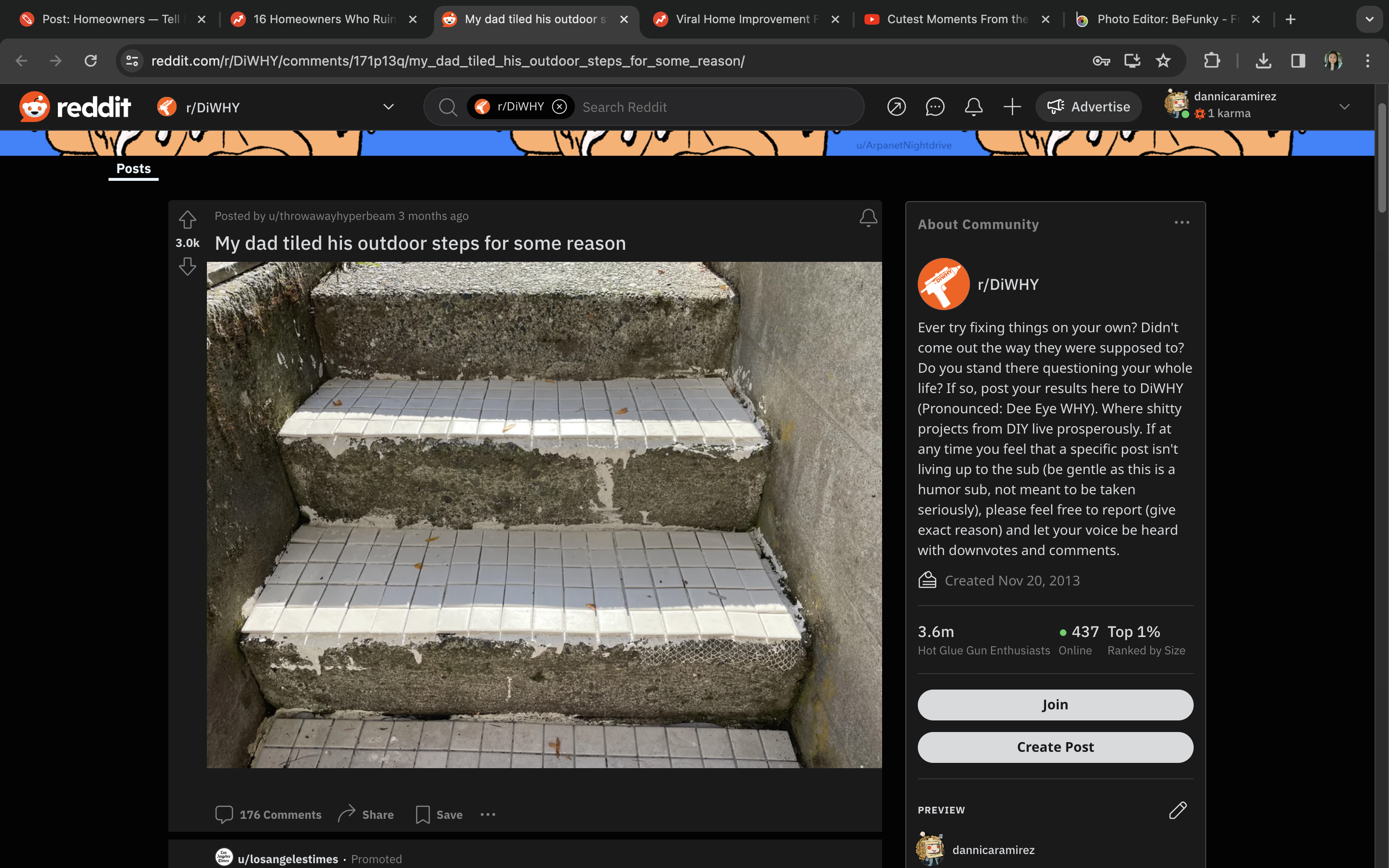Switch to the BeFunky Photo Editor tab
1389x868 pixels.
1159,19
